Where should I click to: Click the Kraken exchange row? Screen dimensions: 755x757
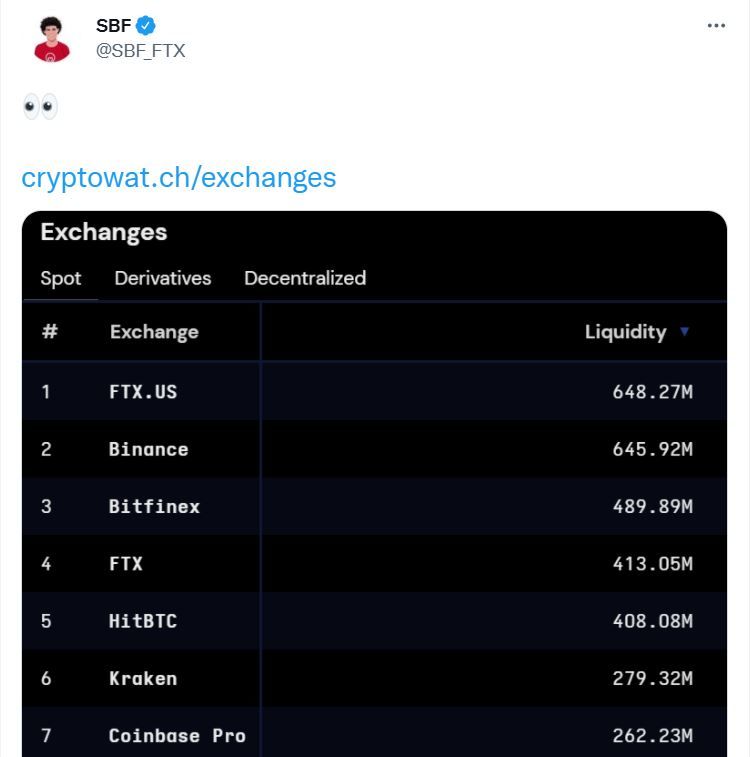143,678
